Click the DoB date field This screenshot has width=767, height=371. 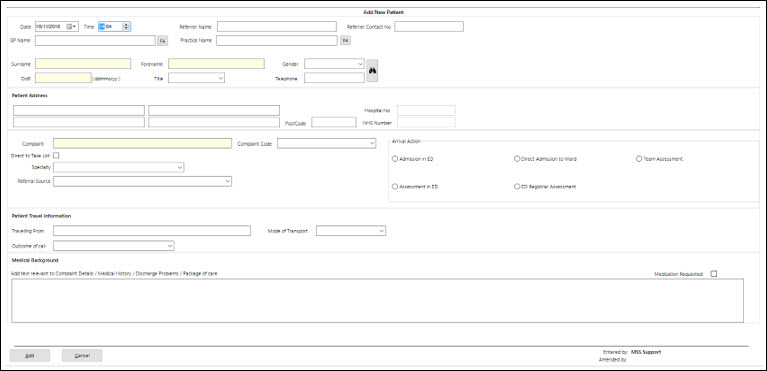click(63, 78)
